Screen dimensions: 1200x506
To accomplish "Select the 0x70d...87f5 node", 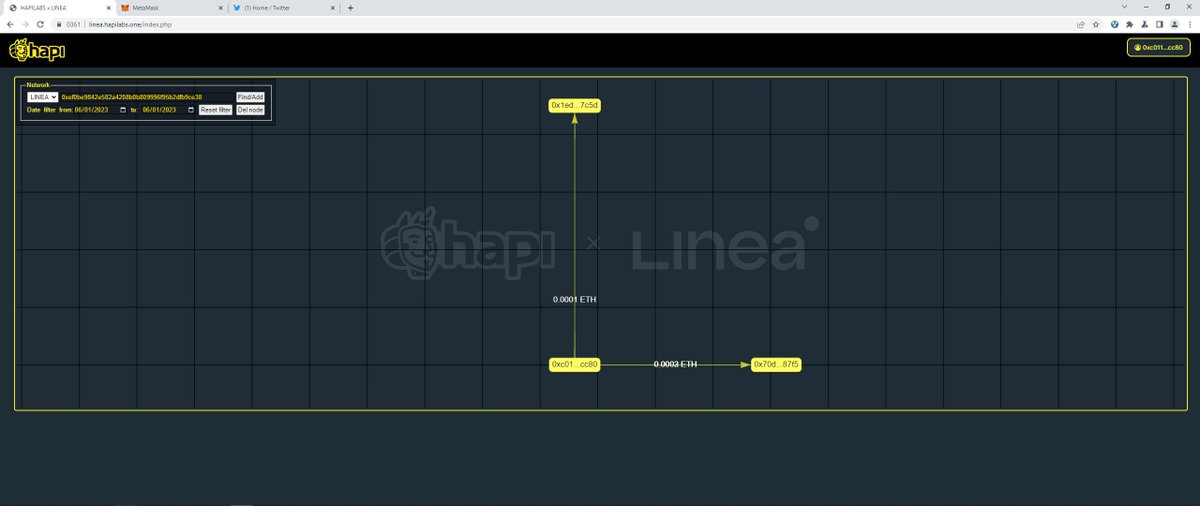I will click(x=777, y=365).
